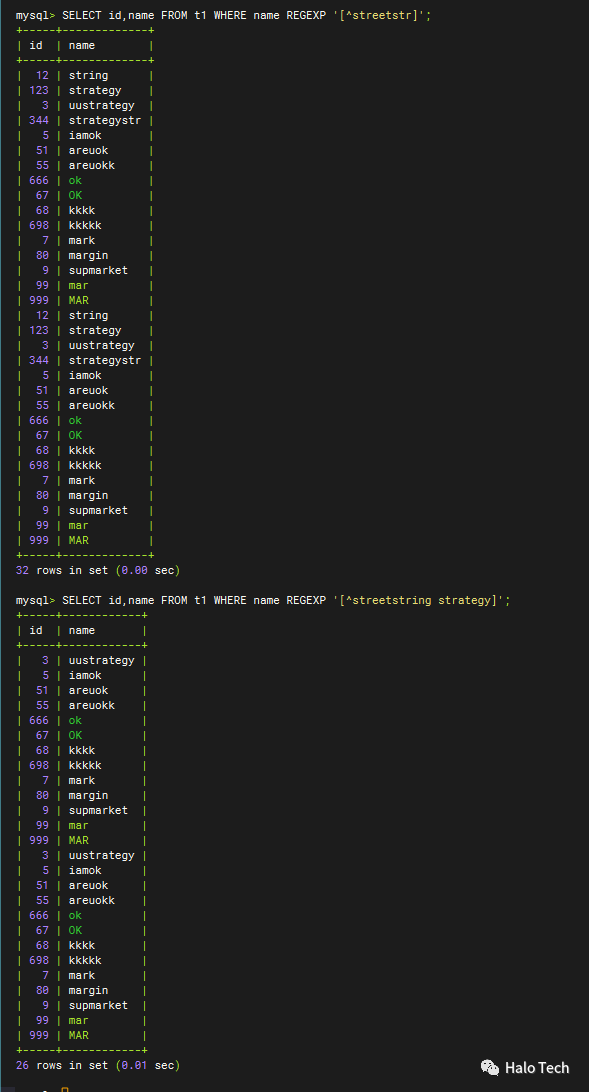Click table name t1 in the '[^streetstring strategy]' query
The image size is (589, 1092).
click(x=201, y=600)
